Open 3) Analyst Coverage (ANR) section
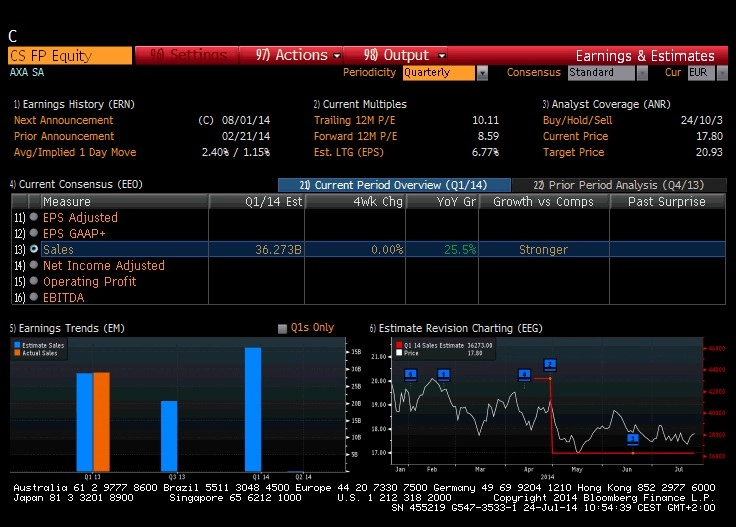Image resolution: width=736 pixels, height=527 pixels. [x=606, y=104]
